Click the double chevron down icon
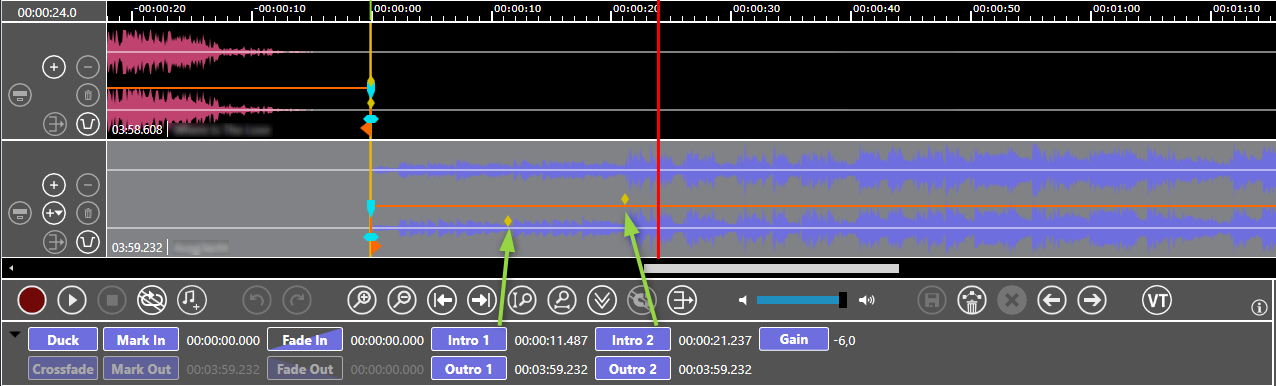 (601, 299)
